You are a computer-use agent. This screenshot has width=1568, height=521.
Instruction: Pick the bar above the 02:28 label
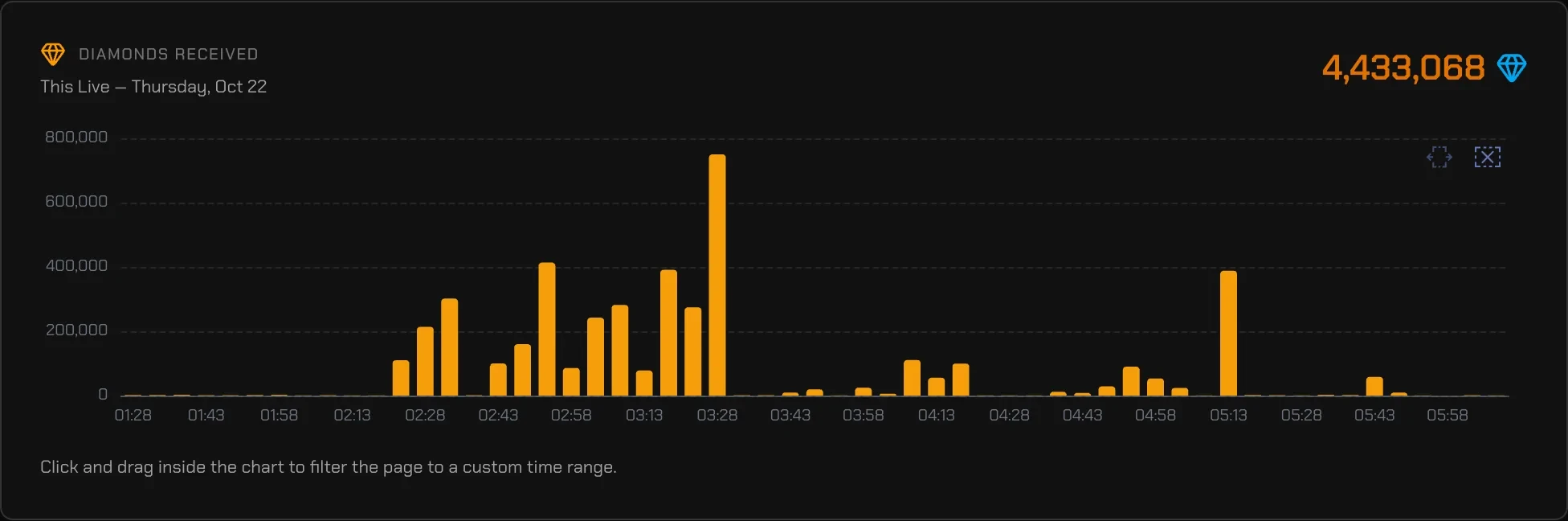click(425, 361)
